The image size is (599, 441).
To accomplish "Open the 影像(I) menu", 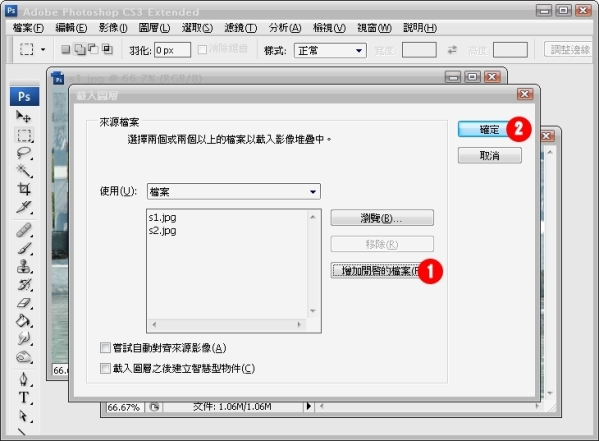I will point(113,28).
